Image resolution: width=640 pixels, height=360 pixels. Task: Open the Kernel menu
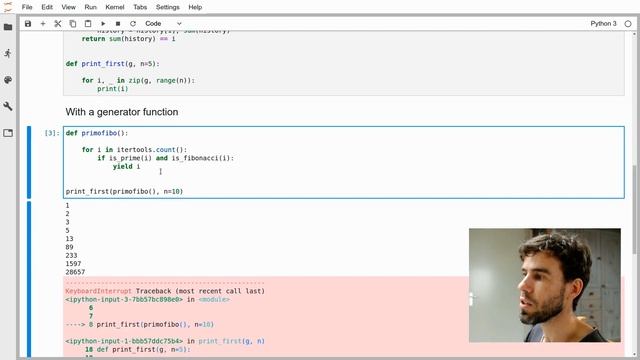(115, 7)
